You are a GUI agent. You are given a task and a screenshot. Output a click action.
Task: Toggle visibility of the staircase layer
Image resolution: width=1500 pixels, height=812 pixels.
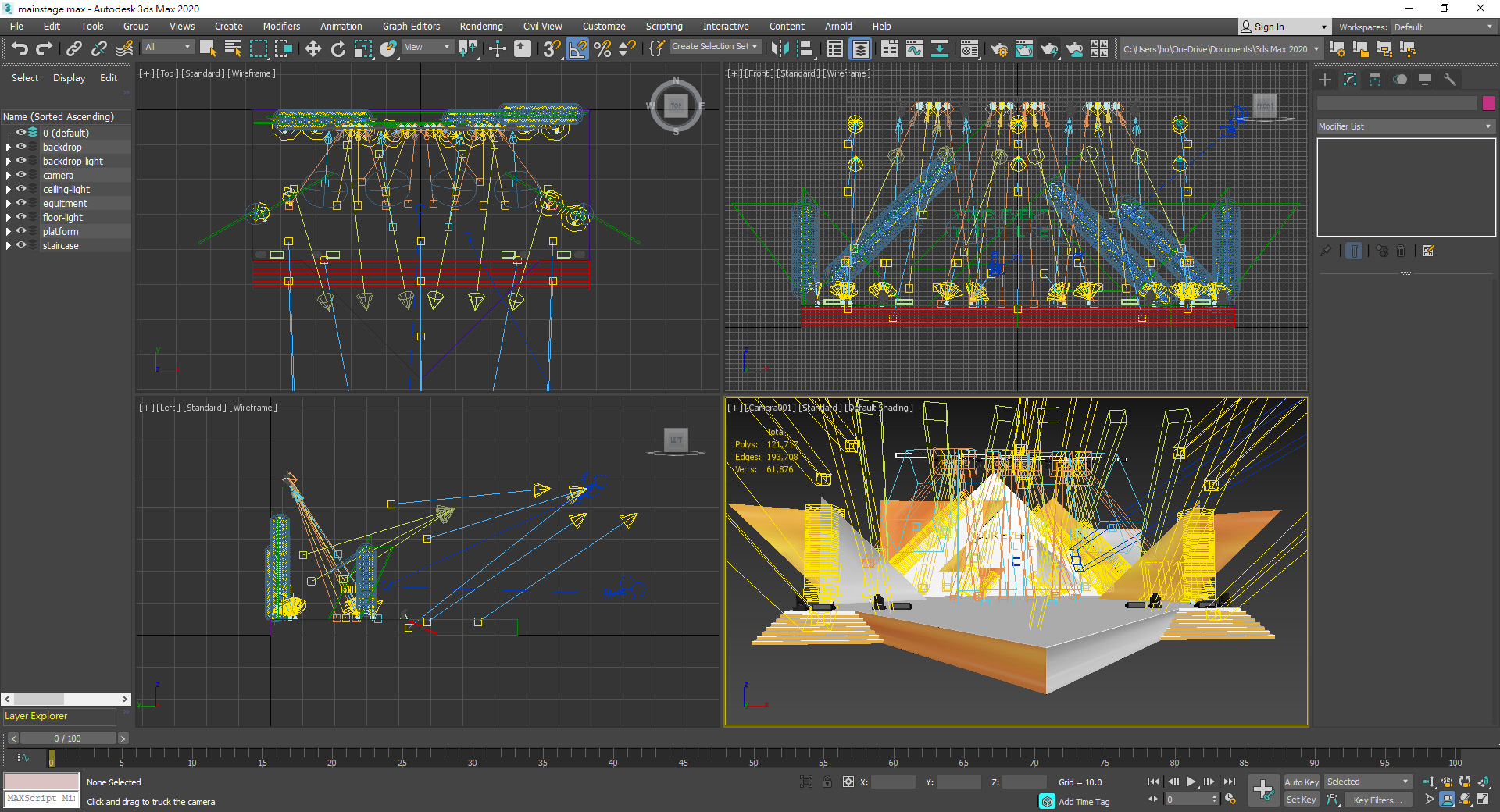(21, 245)
